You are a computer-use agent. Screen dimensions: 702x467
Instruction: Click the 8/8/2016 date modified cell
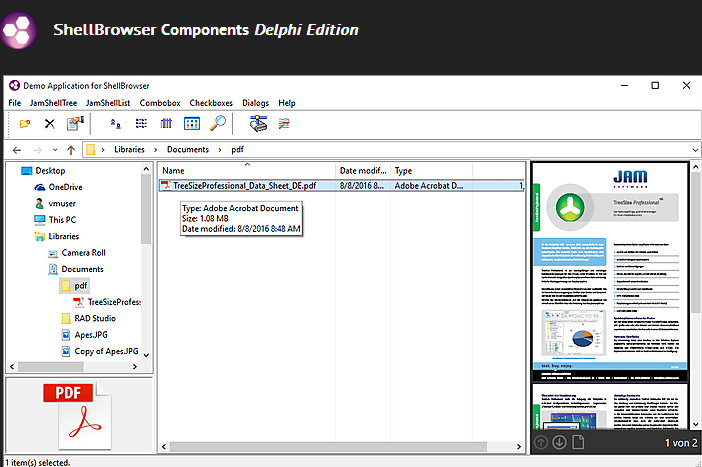tap(362, 186)
